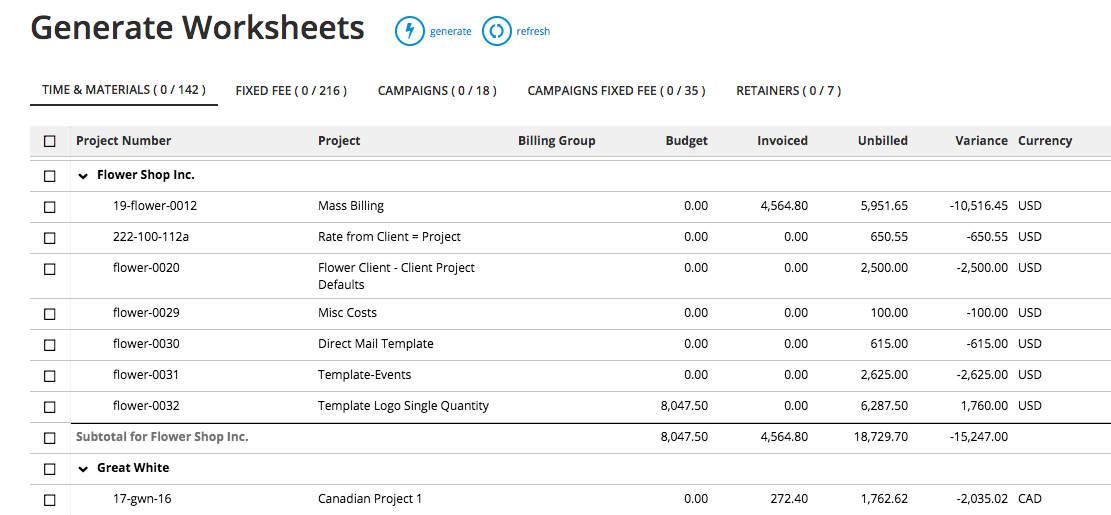This screenshot has width=1111, height=515.
Task: Open the Campaigns ( 0 / 18 ) tab
Action: pyautogui.click(x=437, y=91)
